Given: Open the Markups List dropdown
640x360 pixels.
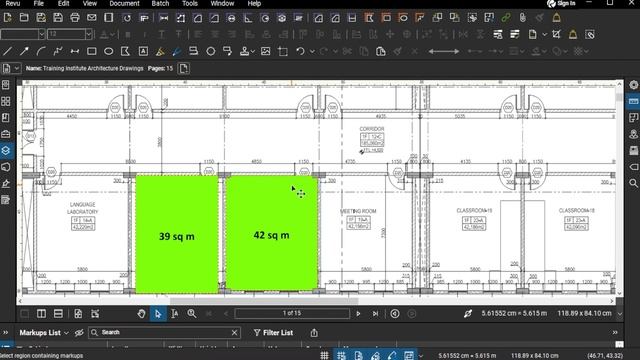Looking at the screenshot, I should 44,333.
